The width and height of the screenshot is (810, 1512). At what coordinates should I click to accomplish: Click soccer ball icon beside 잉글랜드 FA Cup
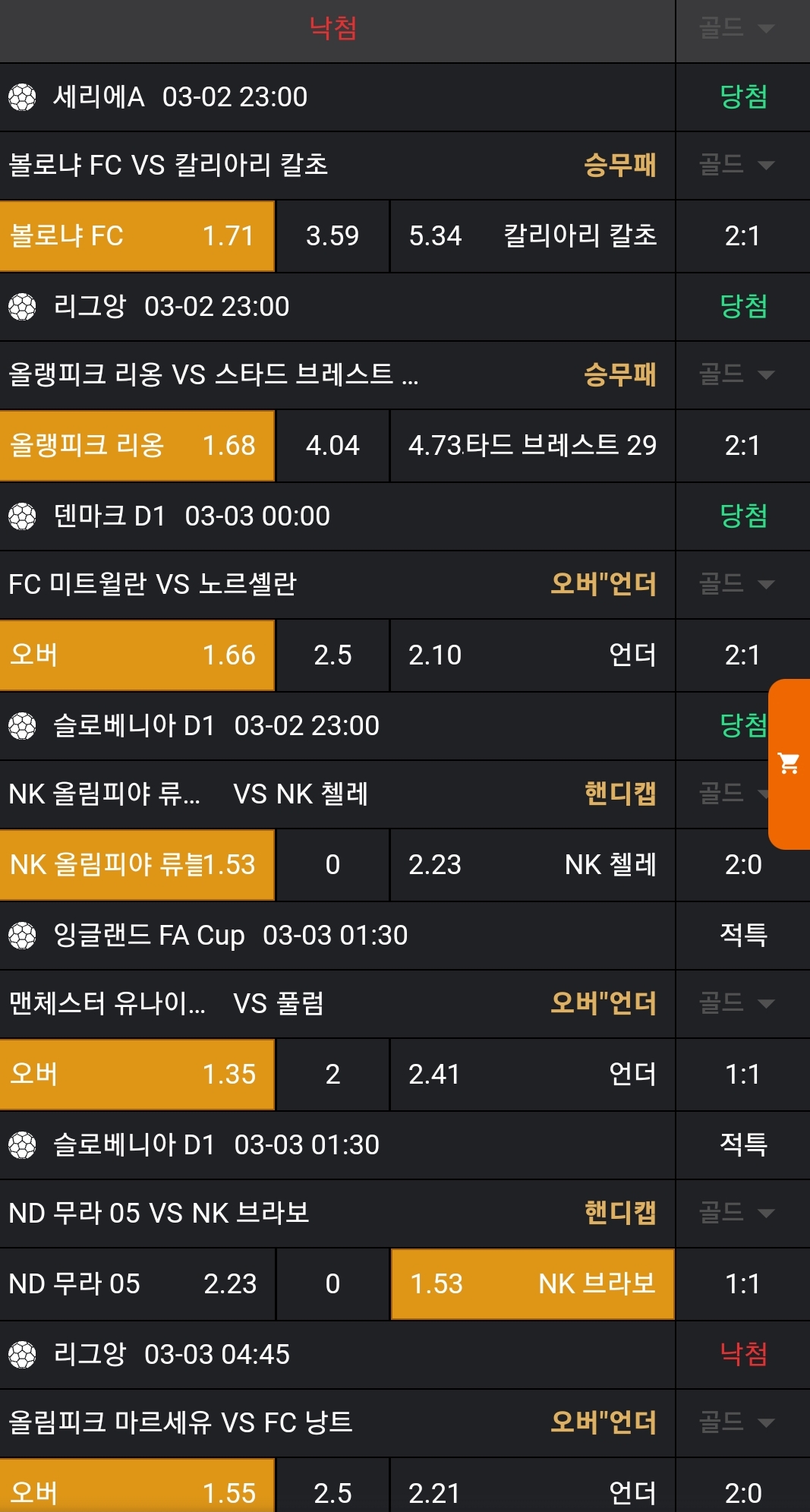22,936
